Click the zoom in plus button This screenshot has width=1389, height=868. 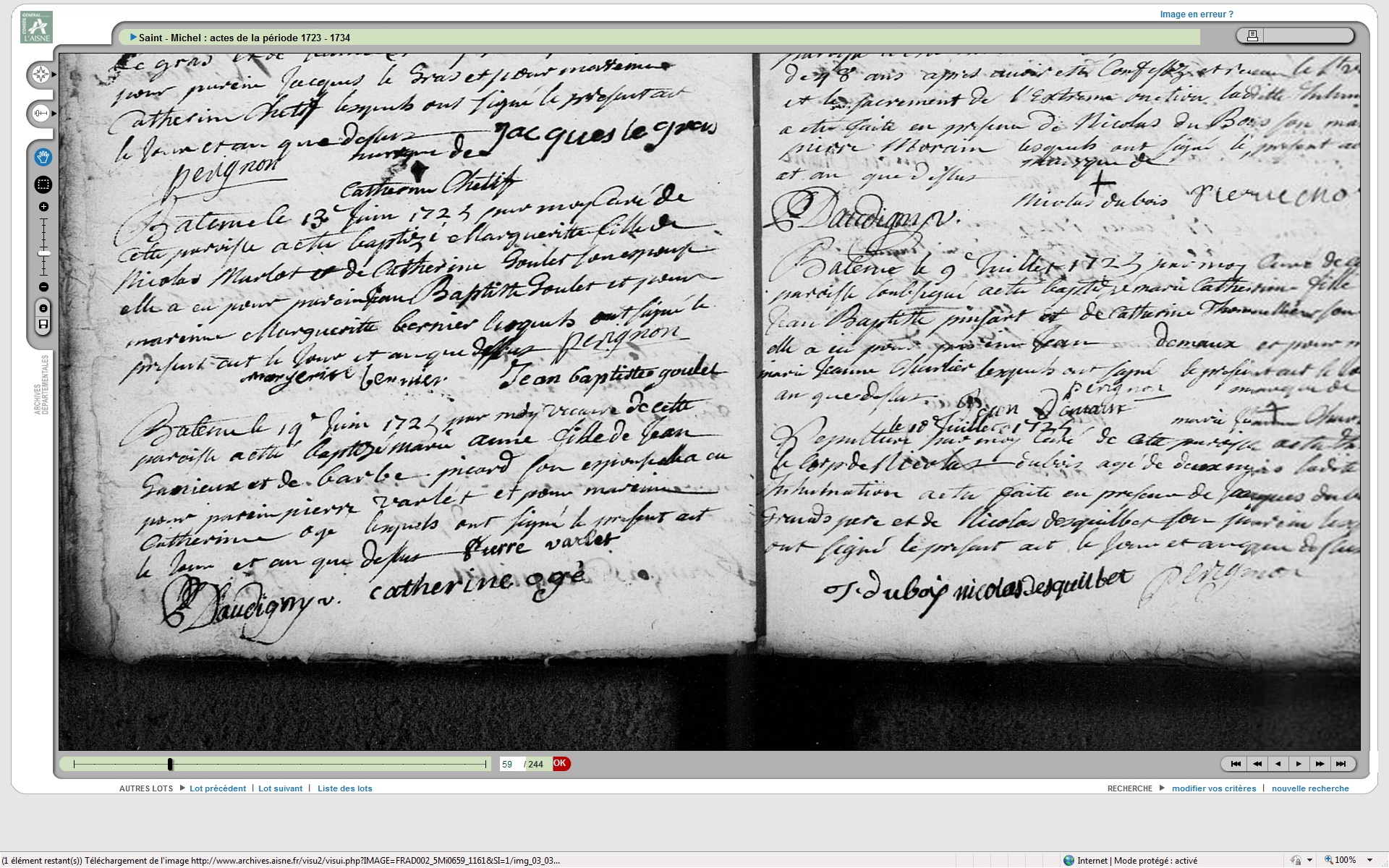pos(43,207)
